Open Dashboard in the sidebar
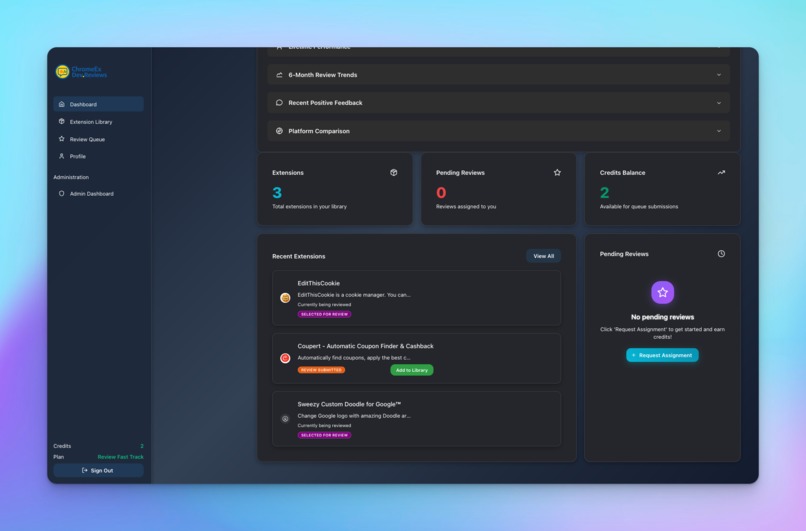This screenshot has width=806, height=531. (98, 104)
